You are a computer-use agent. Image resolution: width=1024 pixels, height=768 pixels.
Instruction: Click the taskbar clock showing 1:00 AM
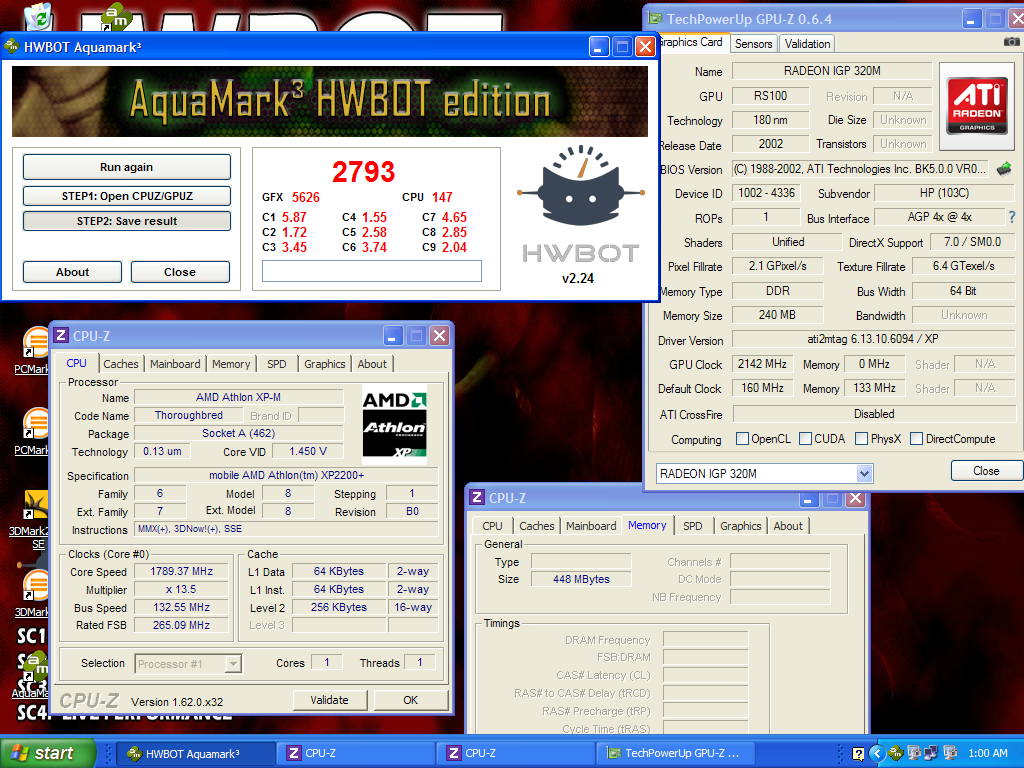pos(987,754)
